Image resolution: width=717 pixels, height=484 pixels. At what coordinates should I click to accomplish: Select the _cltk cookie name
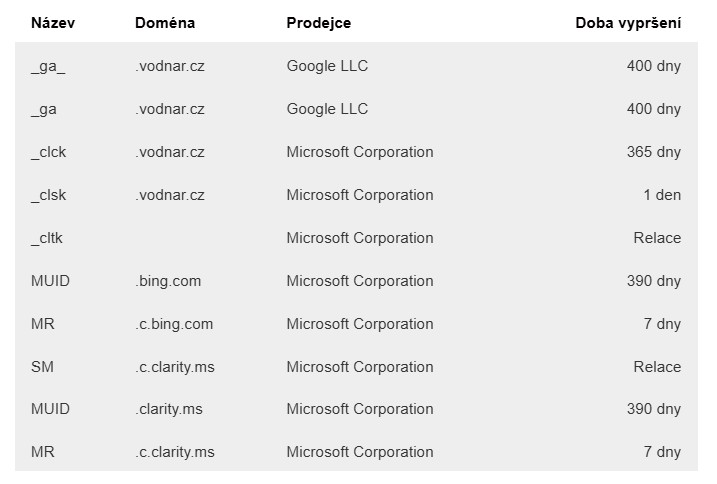[47, 238]
